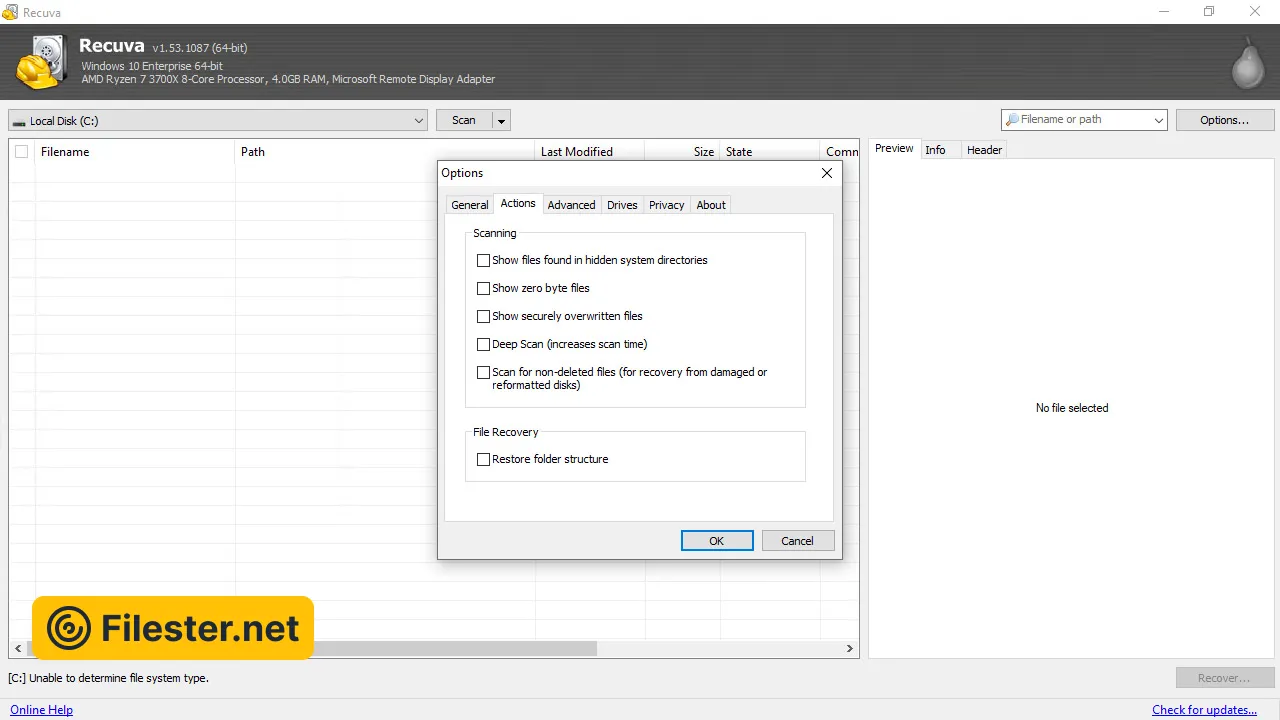Tick the Show zero byte files checkbox
1280x720 pixels.
(484, 288)
